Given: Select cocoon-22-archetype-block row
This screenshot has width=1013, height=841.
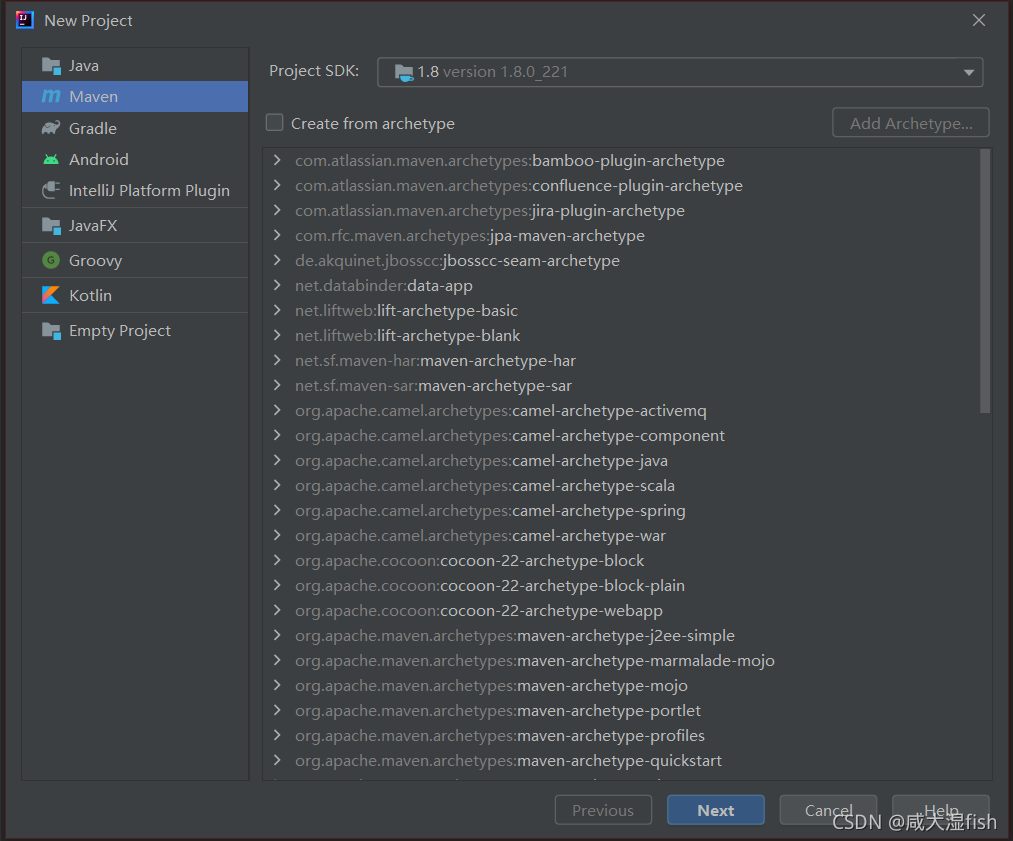Looking at the screenshot, I should click(x=620, y=560).
